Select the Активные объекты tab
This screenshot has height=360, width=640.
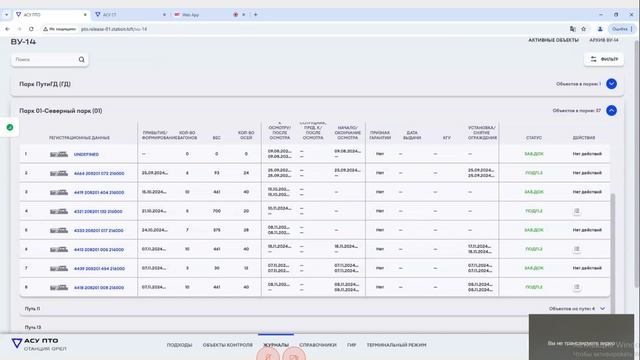pos(553,40)
